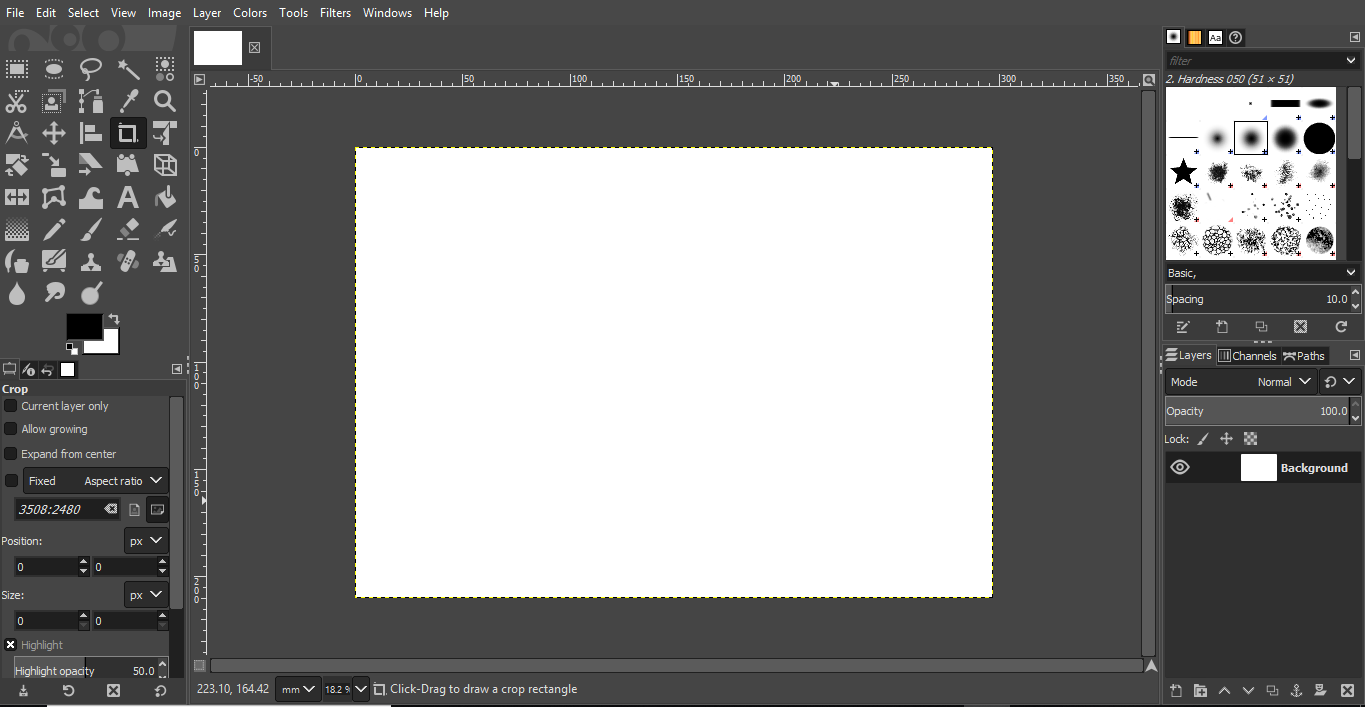Image resolution: width=1365 pixels, height=707 pixels.
Task: Select the Flip tool
Action: pos(17,197)
